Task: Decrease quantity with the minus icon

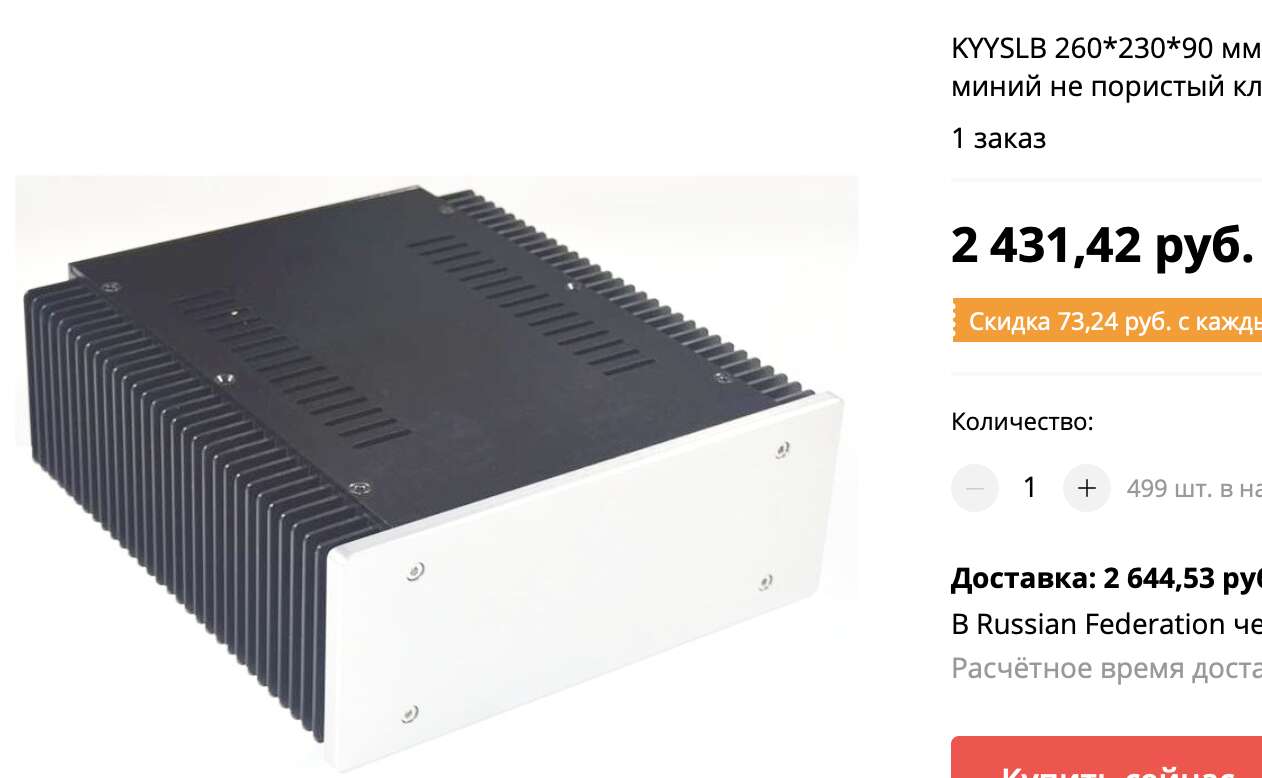Action: 974,488
